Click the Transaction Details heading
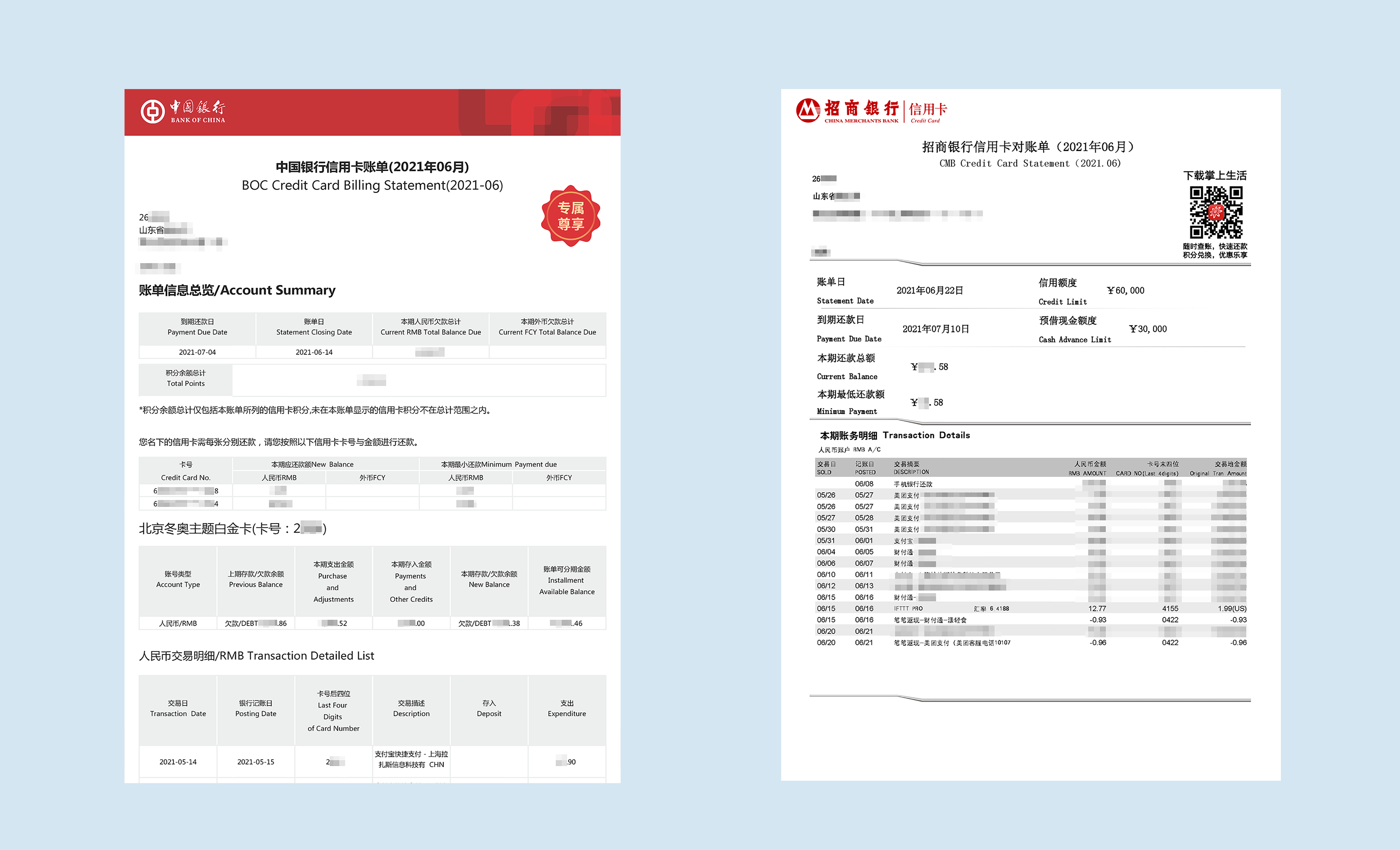The height and width of the screenshot is (850, 1400). click(x=894, y=436)
